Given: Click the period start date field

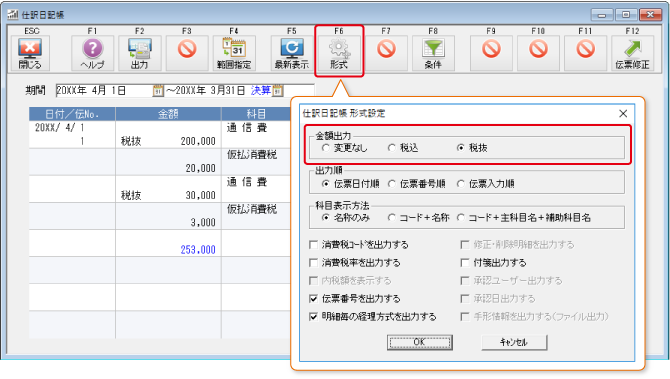Looking at the screenshot, I should point(105,91).
